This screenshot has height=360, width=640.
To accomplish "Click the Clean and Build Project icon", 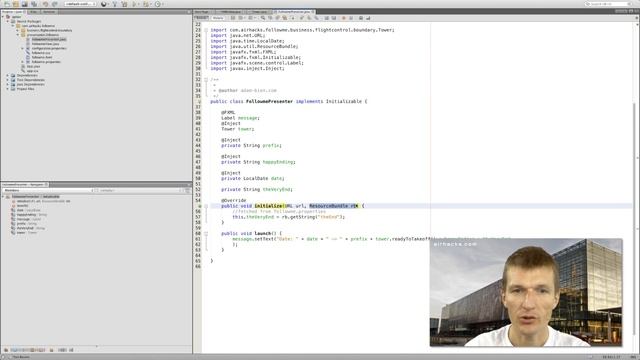I will click(x=124, y=4).
